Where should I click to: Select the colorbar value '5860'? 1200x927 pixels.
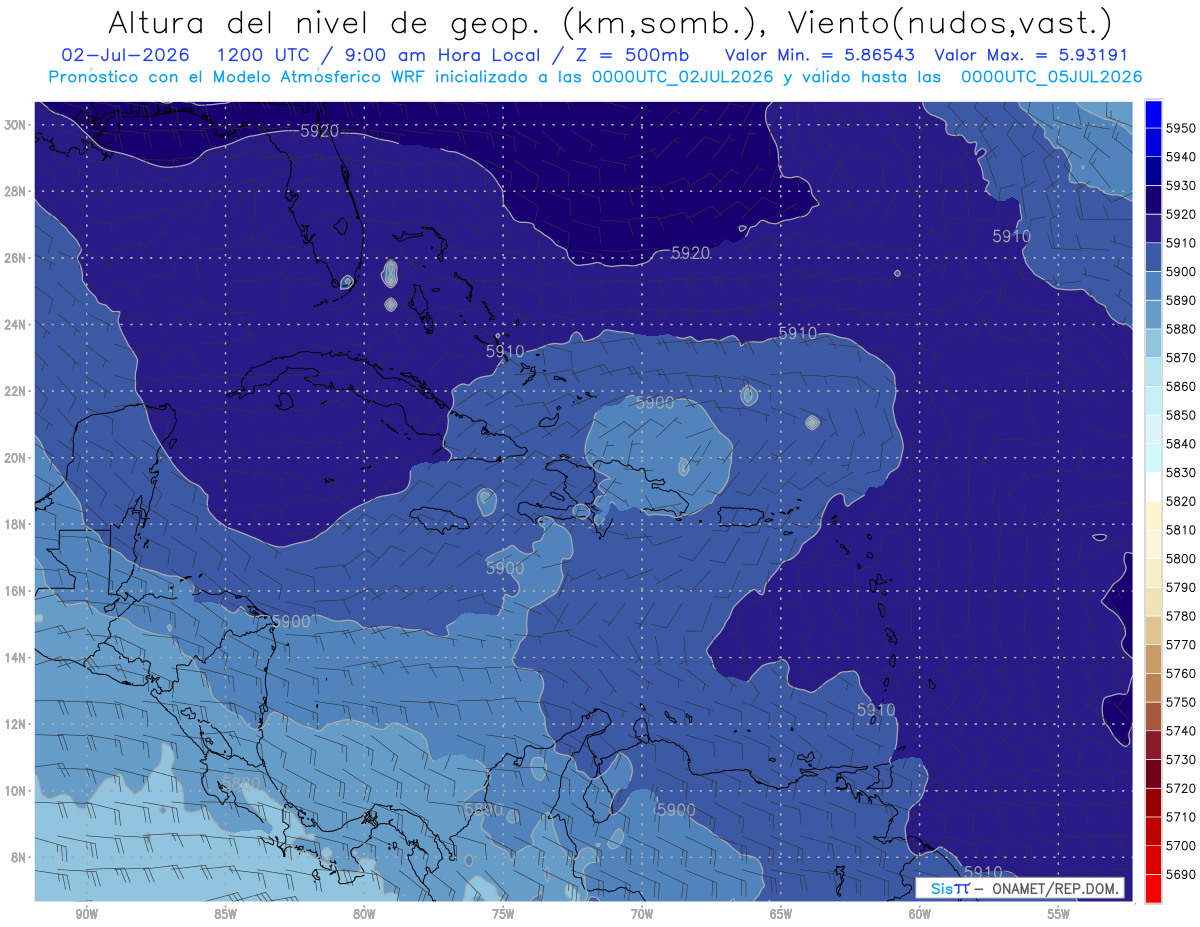click(1181, 386)
